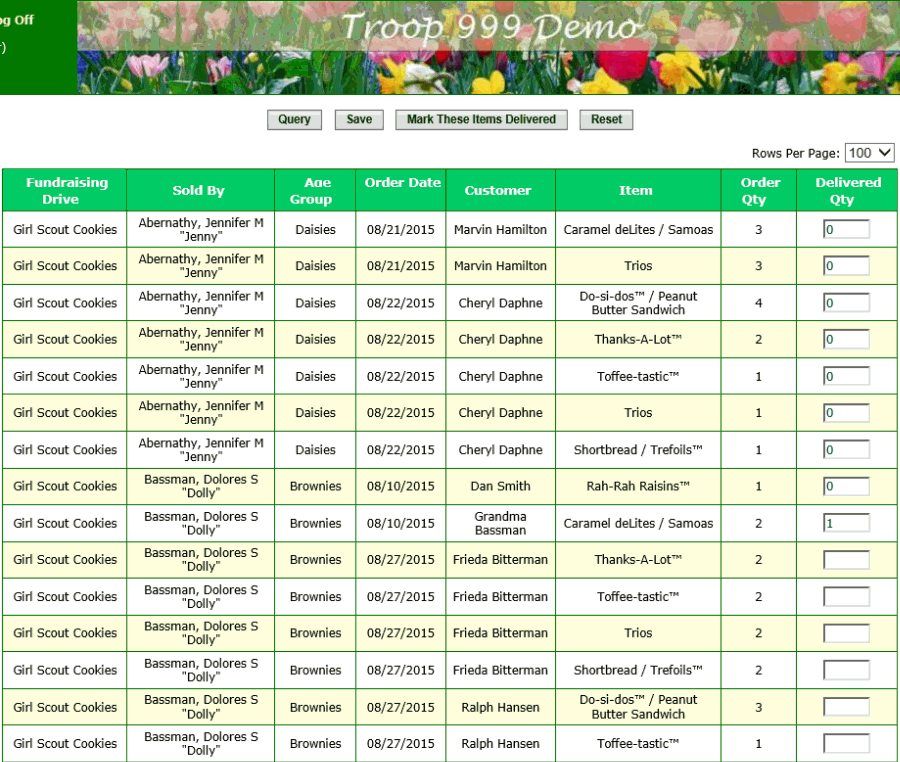
Task: Click Thanks-A-Lot™ item in Cheryl Daphne row
Action: 638,339
